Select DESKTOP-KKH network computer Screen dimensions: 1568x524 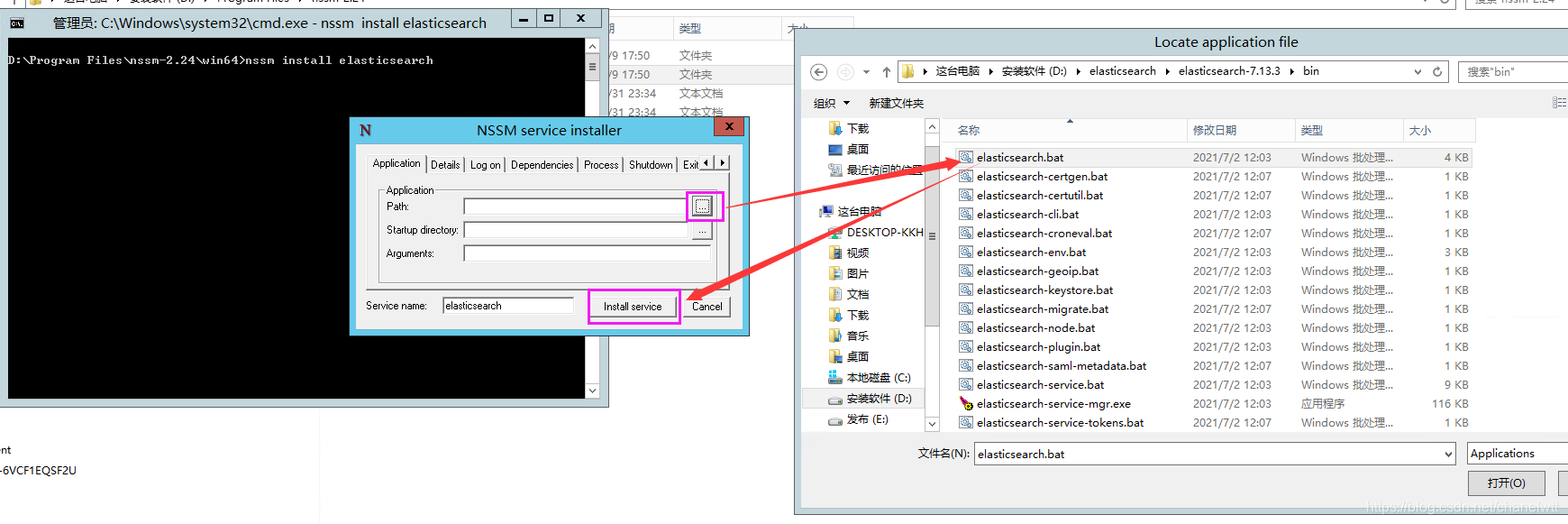(876, 233)
